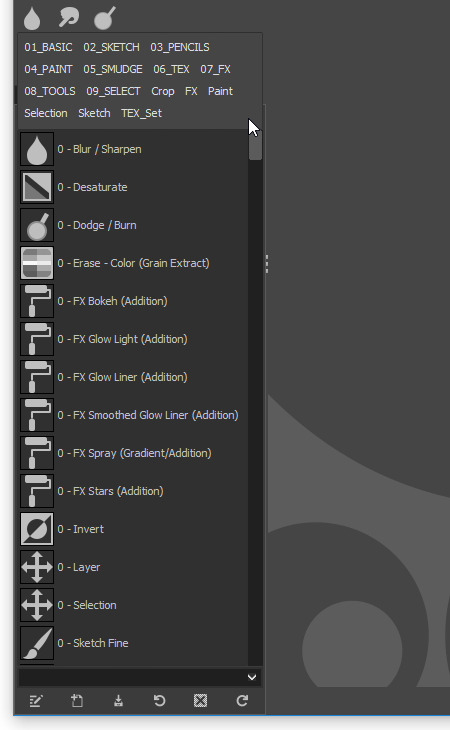Select the Dodge / Burn preset
Viewport: 450px width, 730px height.
coord(134,225)
